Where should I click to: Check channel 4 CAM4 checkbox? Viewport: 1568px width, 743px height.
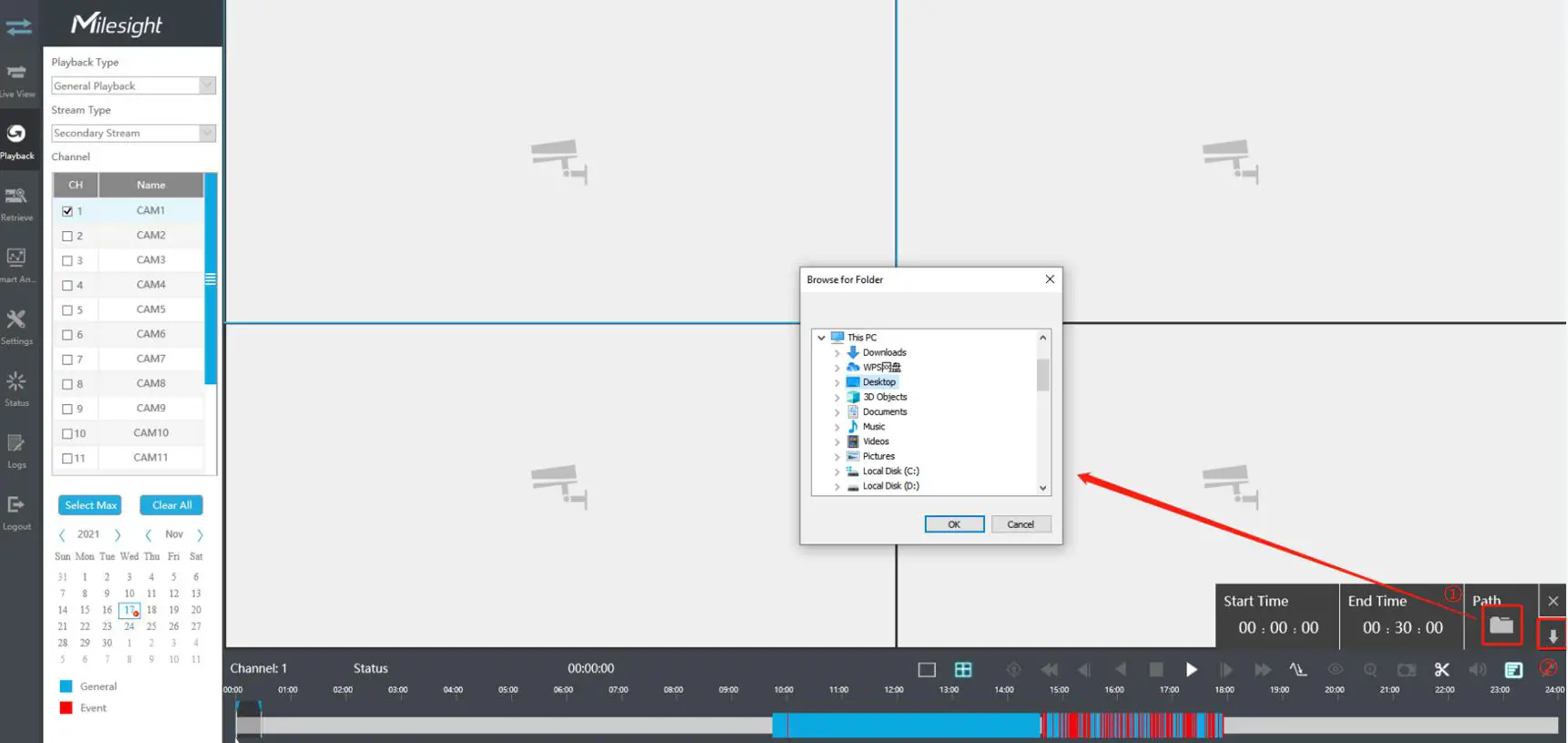(x=67, y=285)
